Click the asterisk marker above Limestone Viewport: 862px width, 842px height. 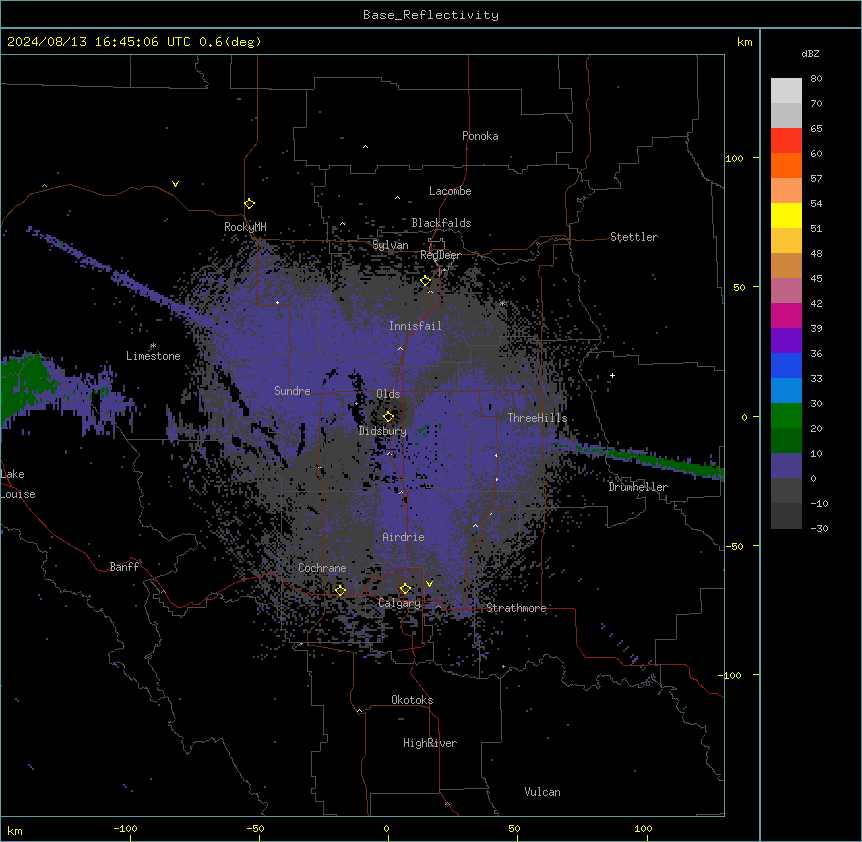tap(153, 346)
